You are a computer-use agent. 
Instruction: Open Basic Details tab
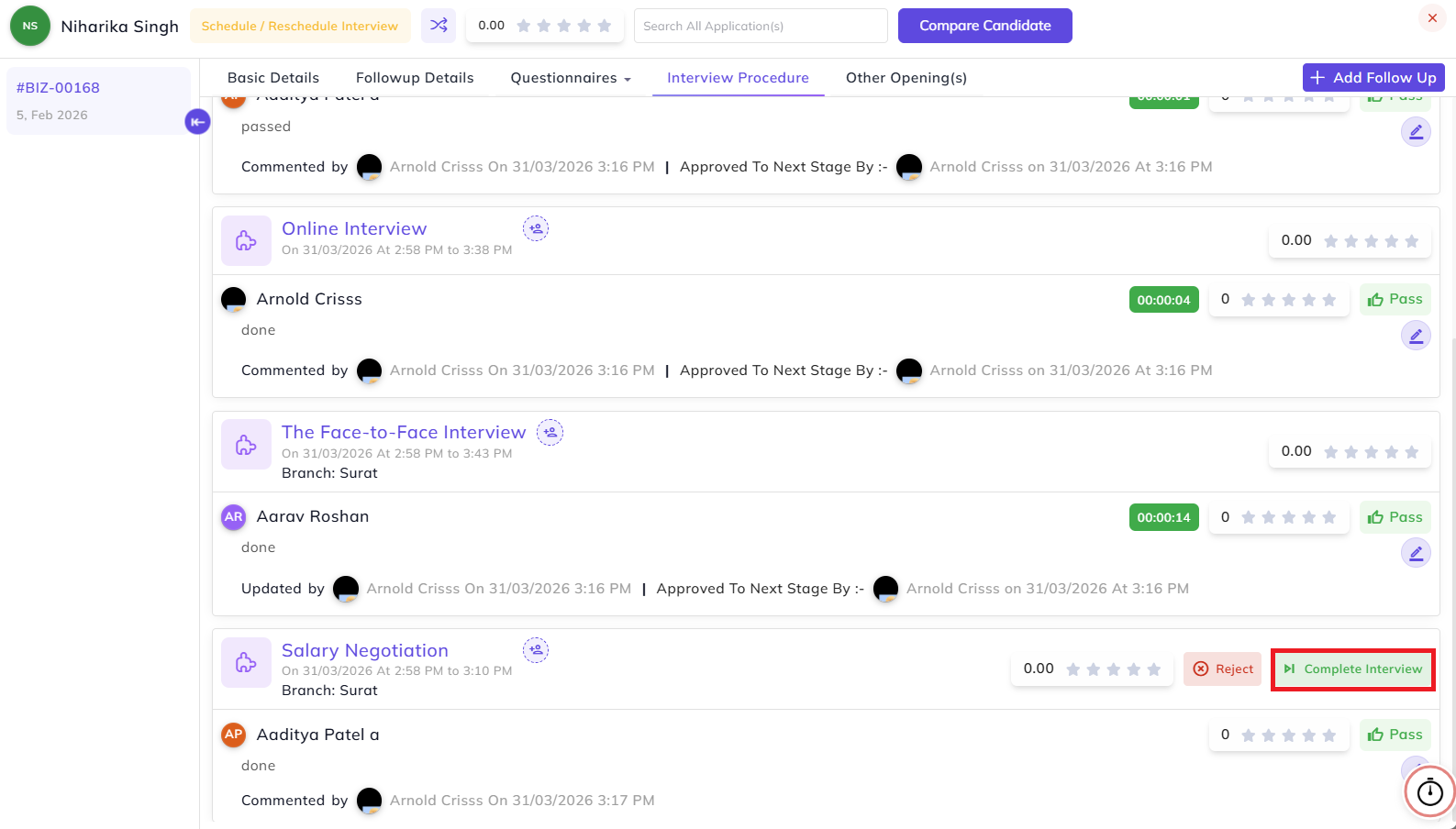click(273, 78)
